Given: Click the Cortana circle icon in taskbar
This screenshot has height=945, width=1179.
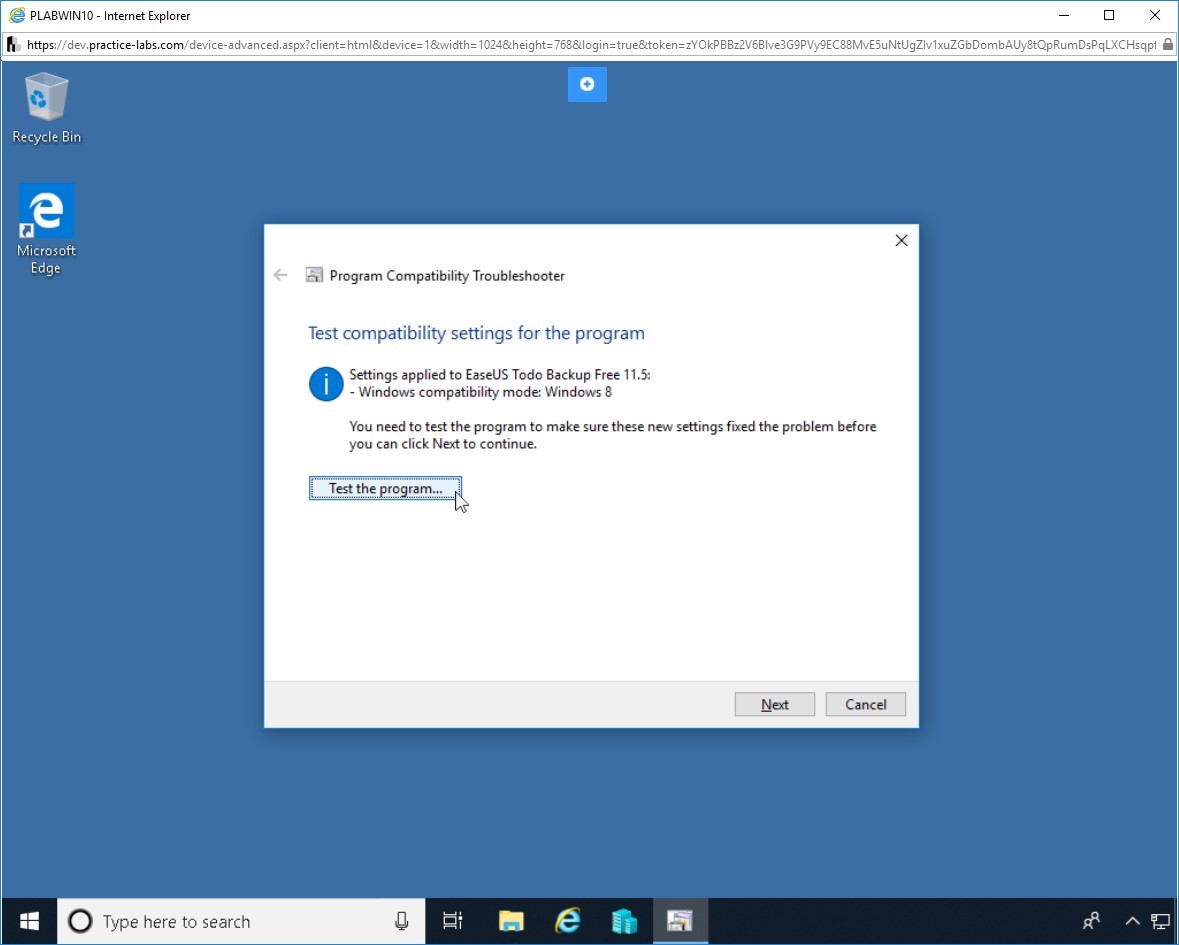Looking at the screenshot, I should [x=80, y=921].
